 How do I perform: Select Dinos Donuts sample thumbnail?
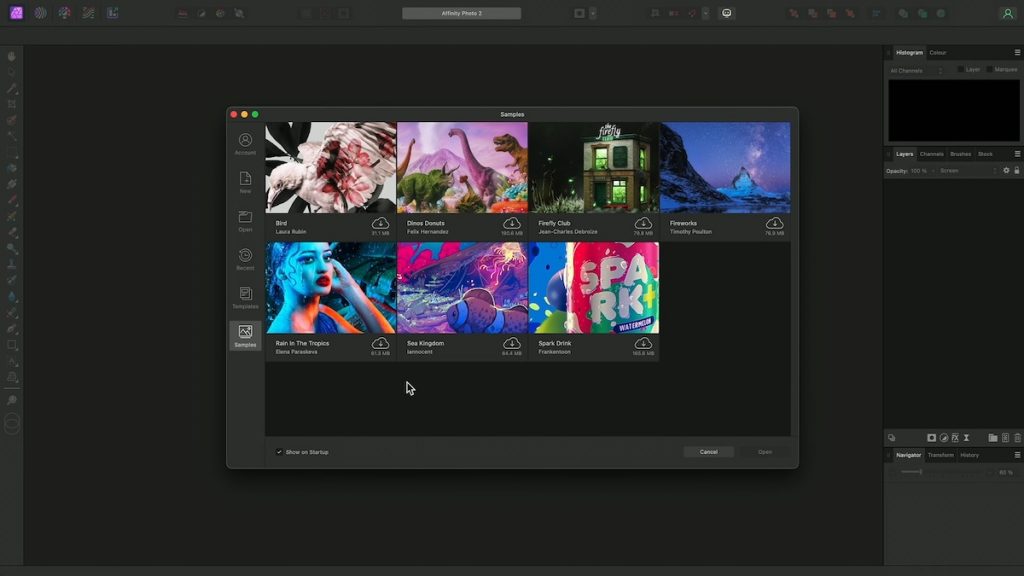(462, 167)
